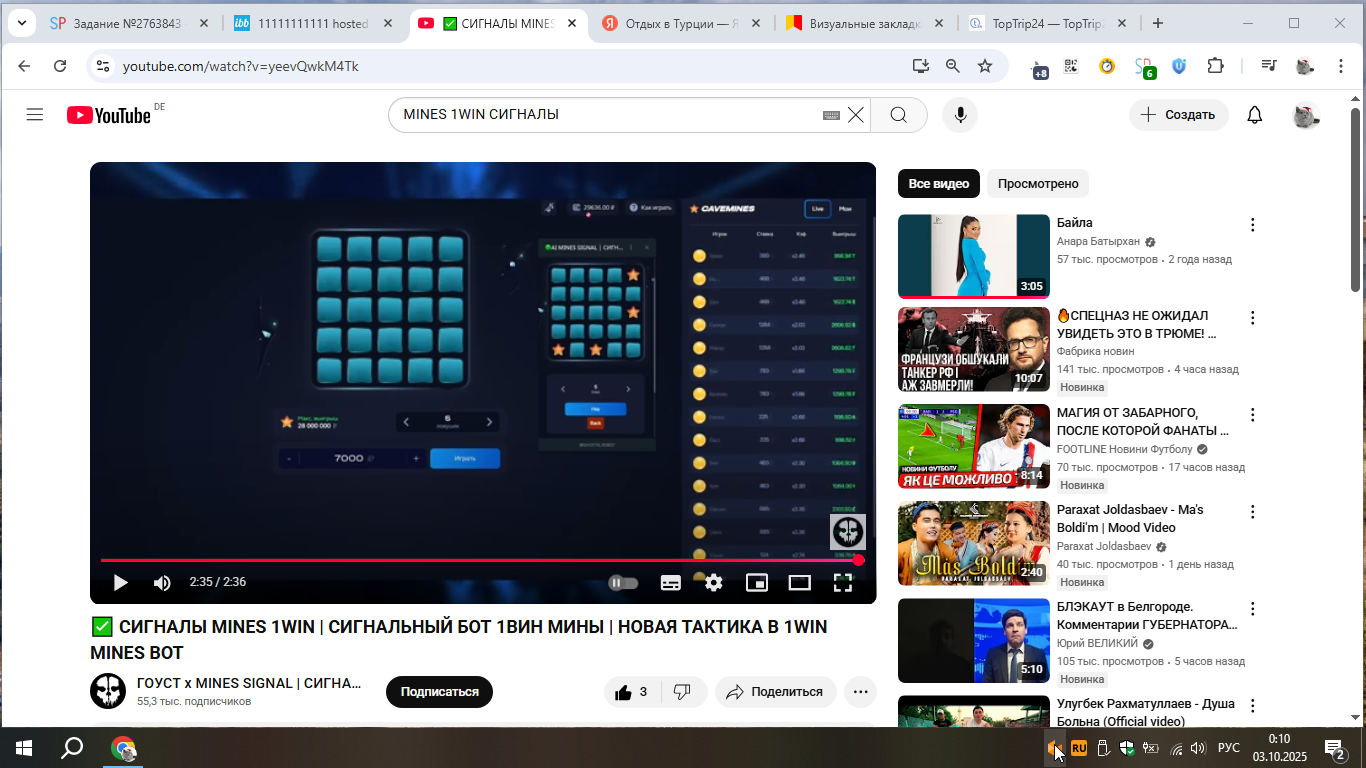This screenshot has width=1366, height=768.
Task: Enter fullscreen mode
Action: (x=843, y=582)
